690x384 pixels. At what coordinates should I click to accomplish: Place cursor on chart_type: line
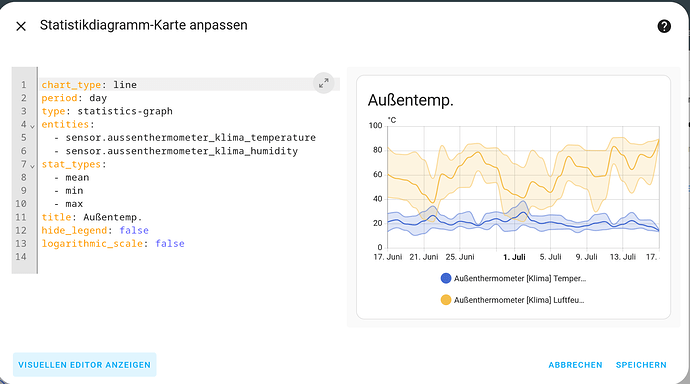point(89,84)
